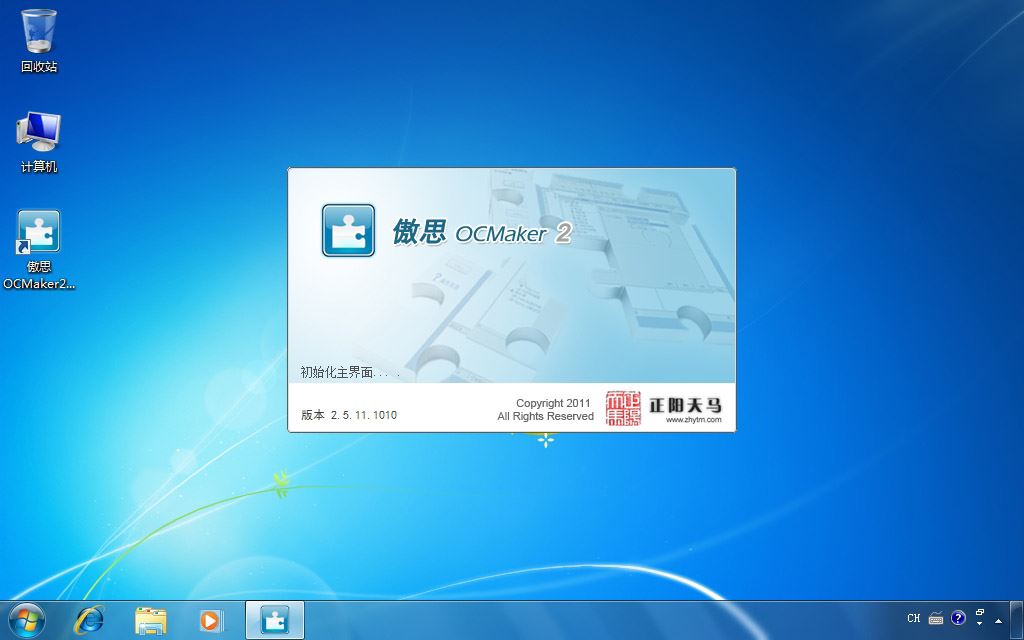Image resolution: width=1024 pixels, height=640 pixels.
Task: Launch Internet Explorer from the taskbar
Action: (89, 620)
